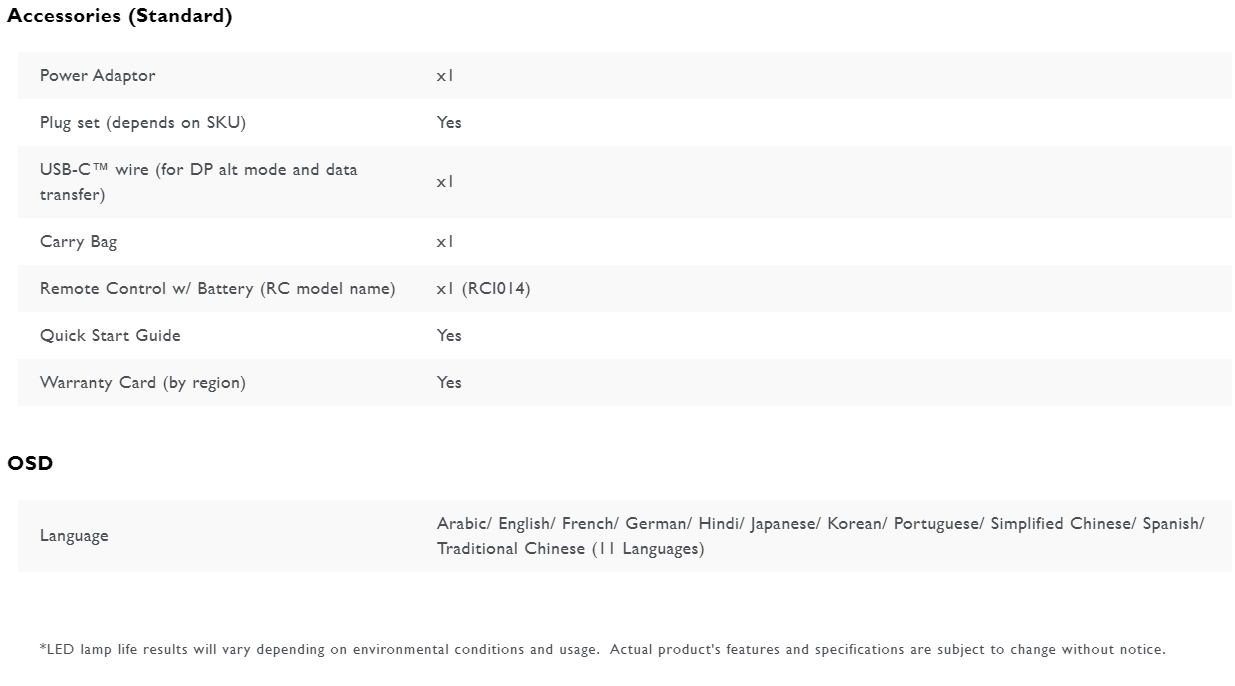This screenshot has width=1235, height=686.
Task: Click the Yes value for Plug set
Action: 449,123
